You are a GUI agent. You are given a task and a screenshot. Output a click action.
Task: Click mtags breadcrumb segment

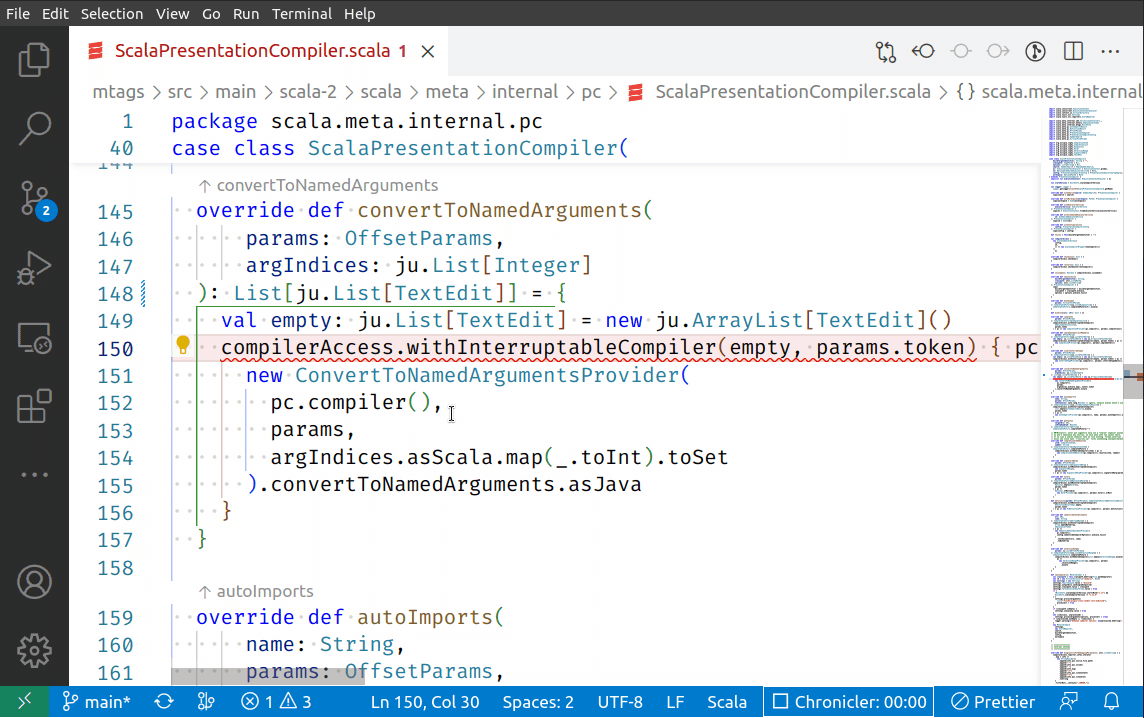[118, 92]
